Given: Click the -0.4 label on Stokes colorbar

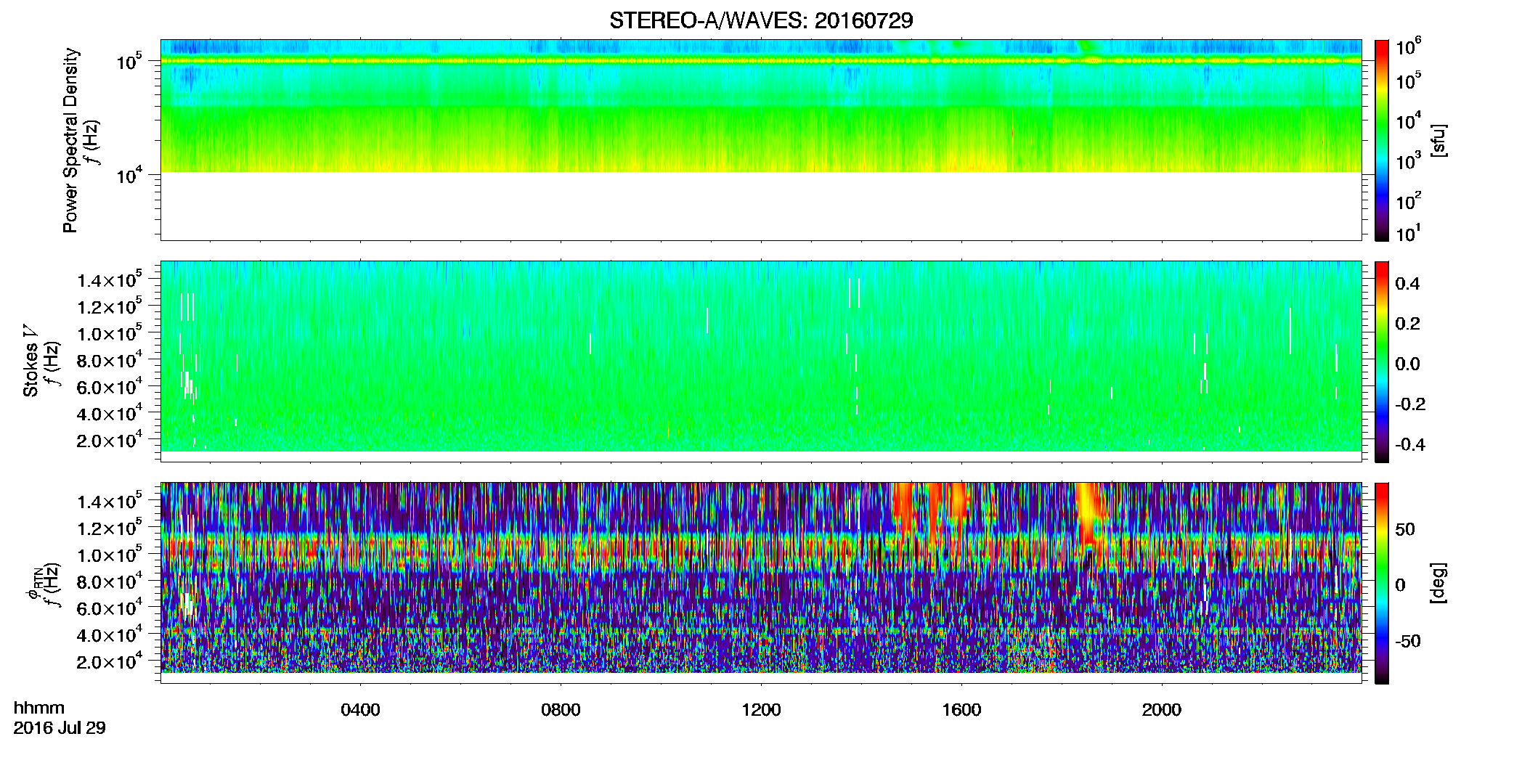Looking at the screenshot, I should click(1410, 444).
